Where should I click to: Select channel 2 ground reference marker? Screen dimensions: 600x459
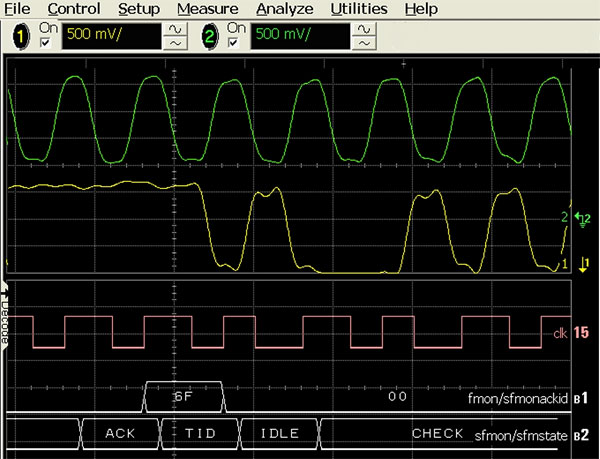(582, 219)
